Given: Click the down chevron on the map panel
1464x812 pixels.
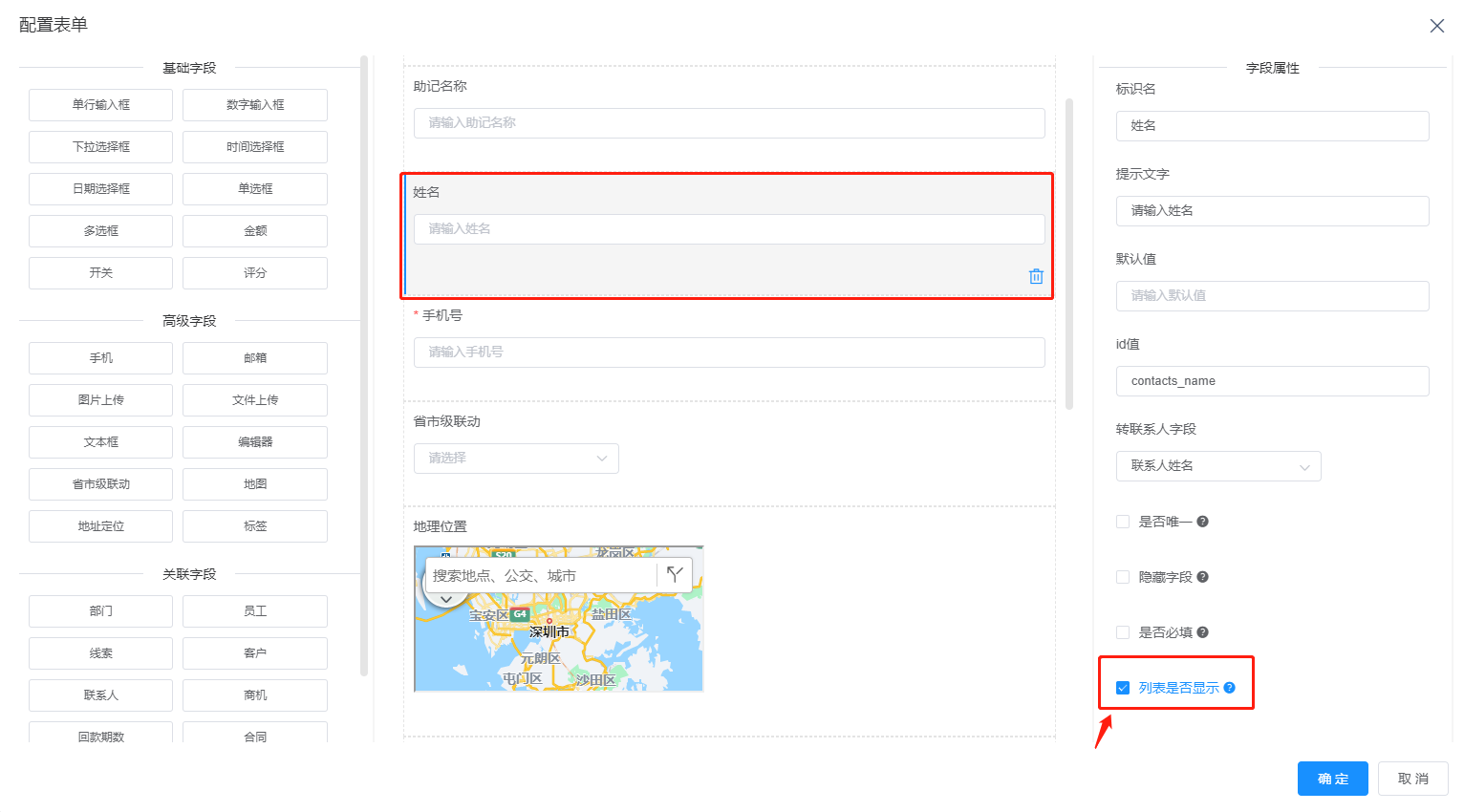Looking at the screenshot, I should tap(445, 599).
